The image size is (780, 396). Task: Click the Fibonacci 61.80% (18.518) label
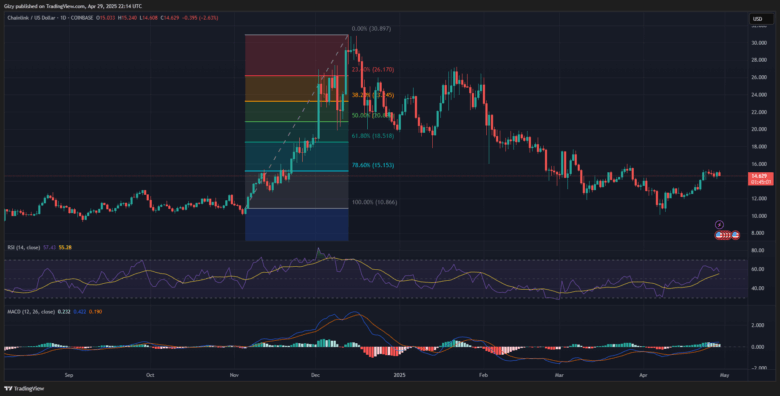click(x=373, y=135)
